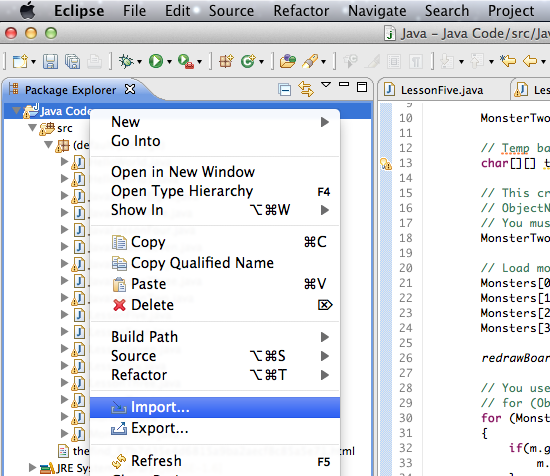The width and height of the screenshot is (550, 476).
Task: Open the Show In submenu
Action: pos(215,210)
